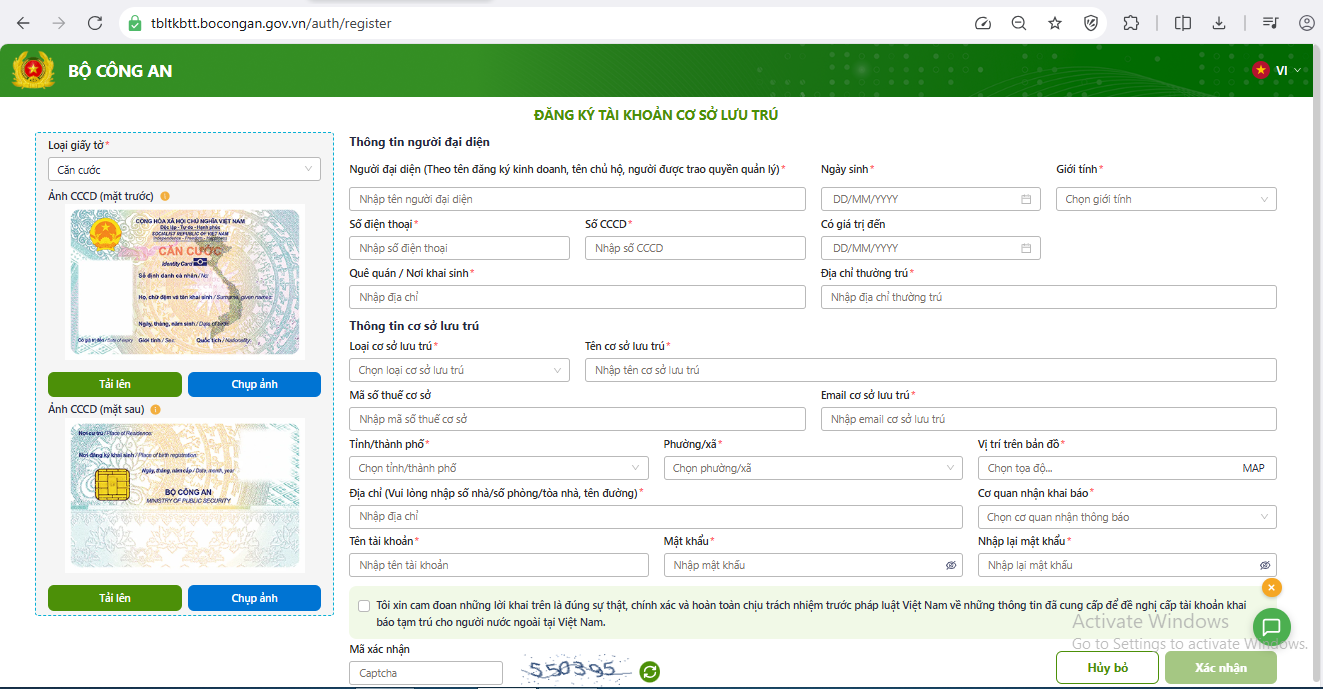Bookmark this page with the star icon
This screenshot has height=689, width=1323.
point(1054,23)
